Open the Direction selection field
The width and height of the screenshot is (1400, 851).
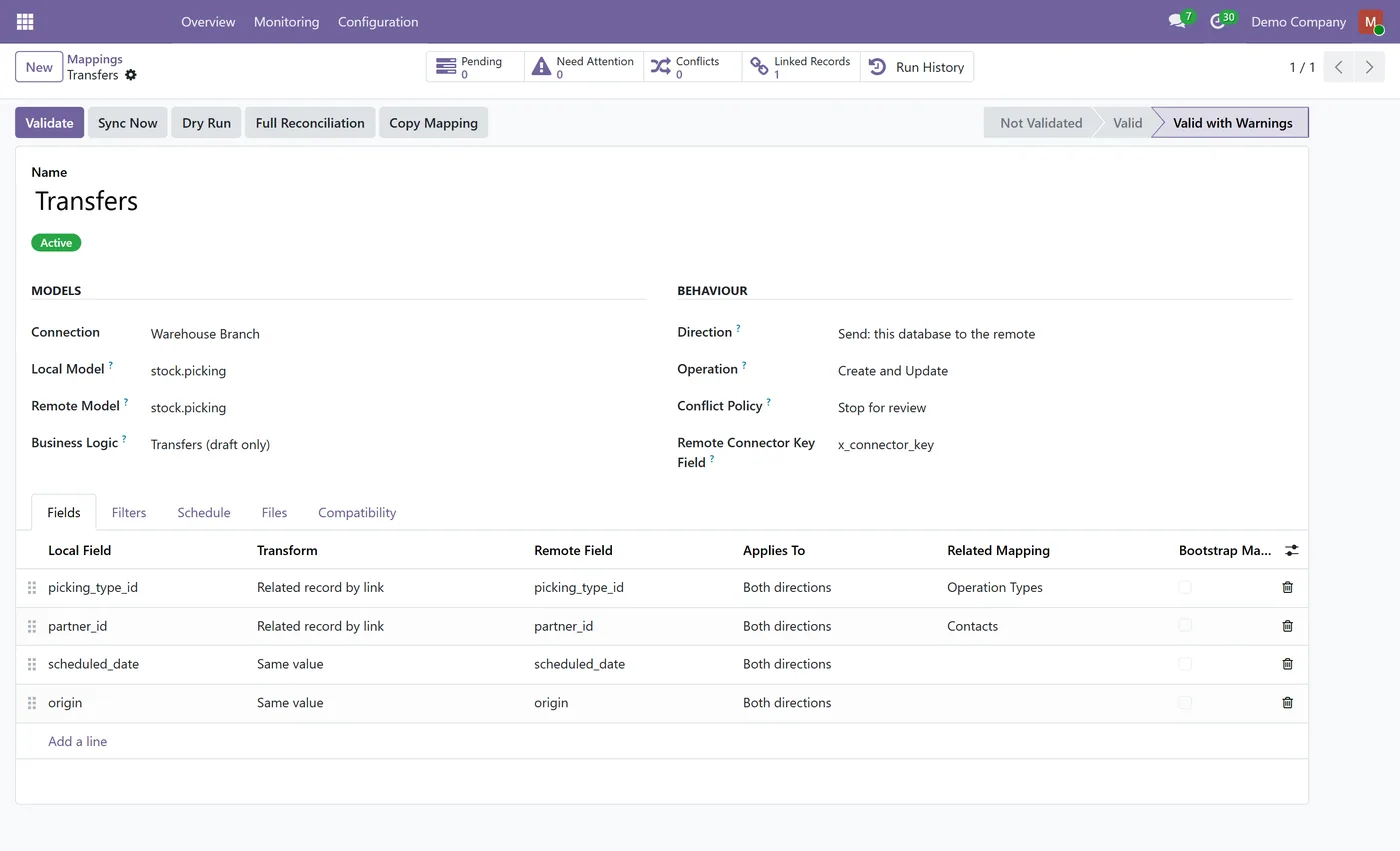coord(1064,334)
